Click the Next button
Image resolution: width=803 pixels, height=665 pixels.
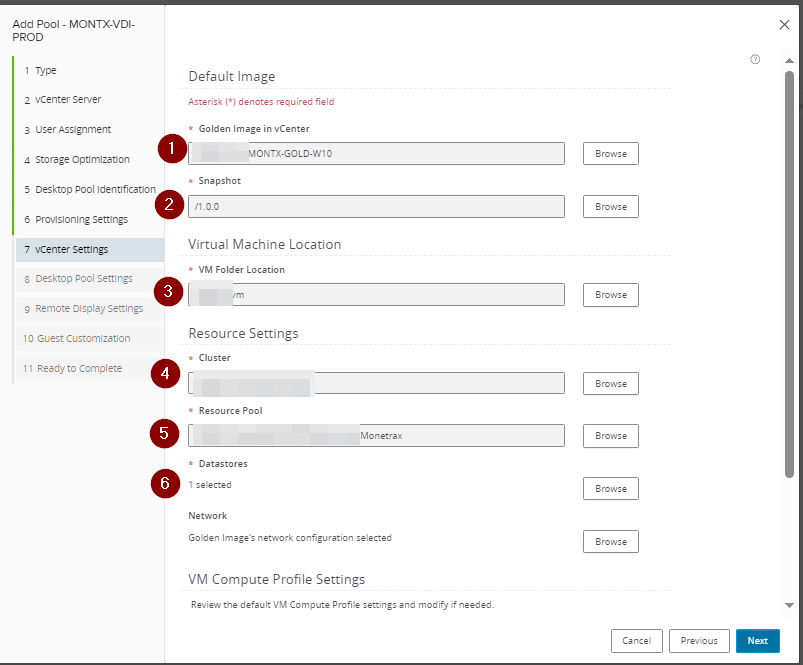757,641
